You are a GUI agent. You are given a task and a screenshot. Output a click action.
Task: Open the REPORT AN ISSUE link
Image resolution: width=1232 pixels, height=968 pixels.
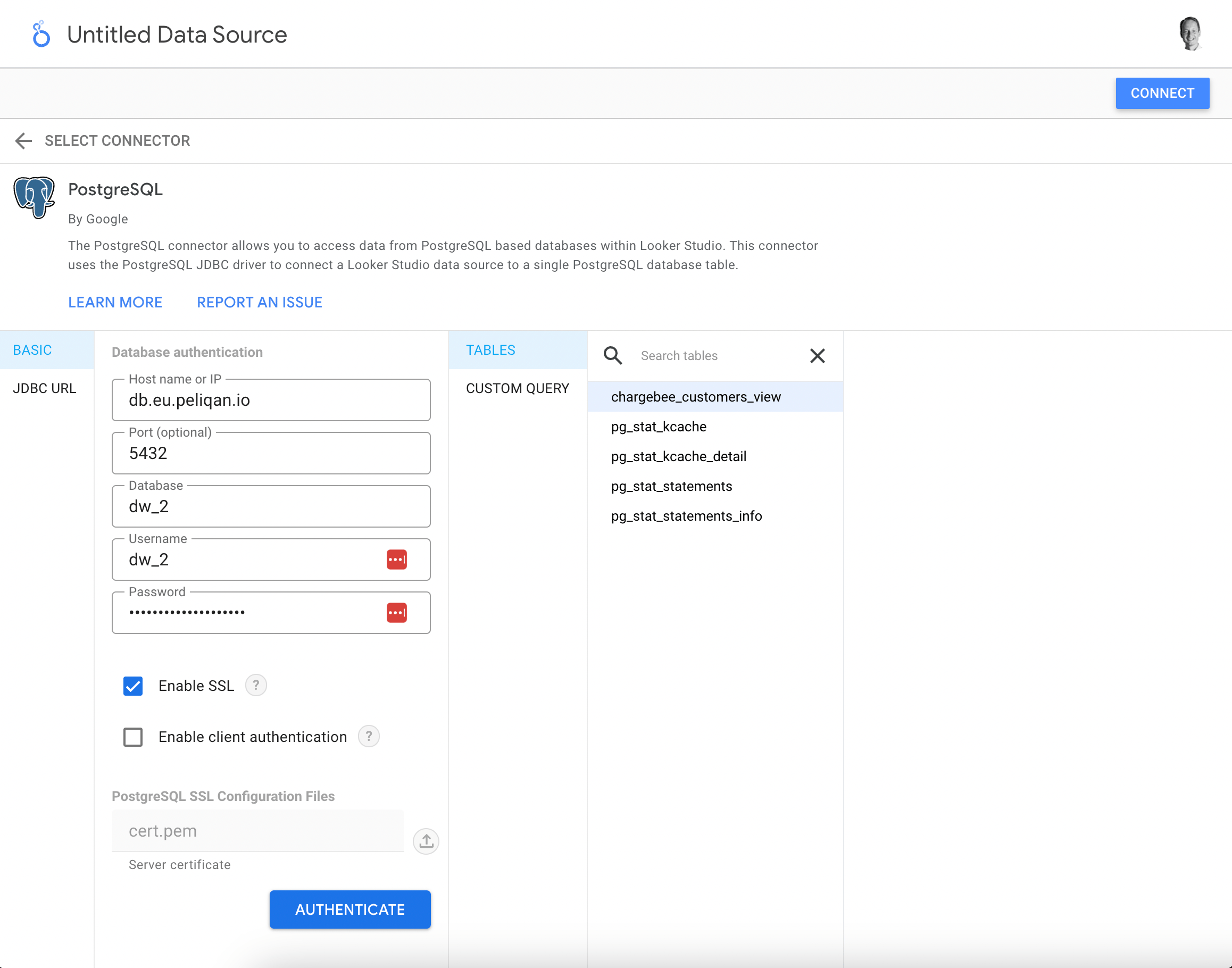pos(260,302)
